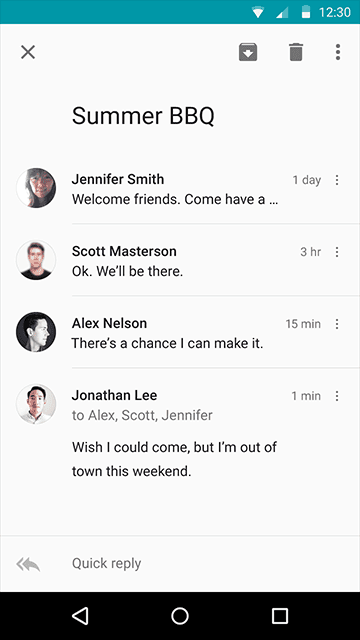Tap the Android back navigation button
360x640 pixels.
80,616
